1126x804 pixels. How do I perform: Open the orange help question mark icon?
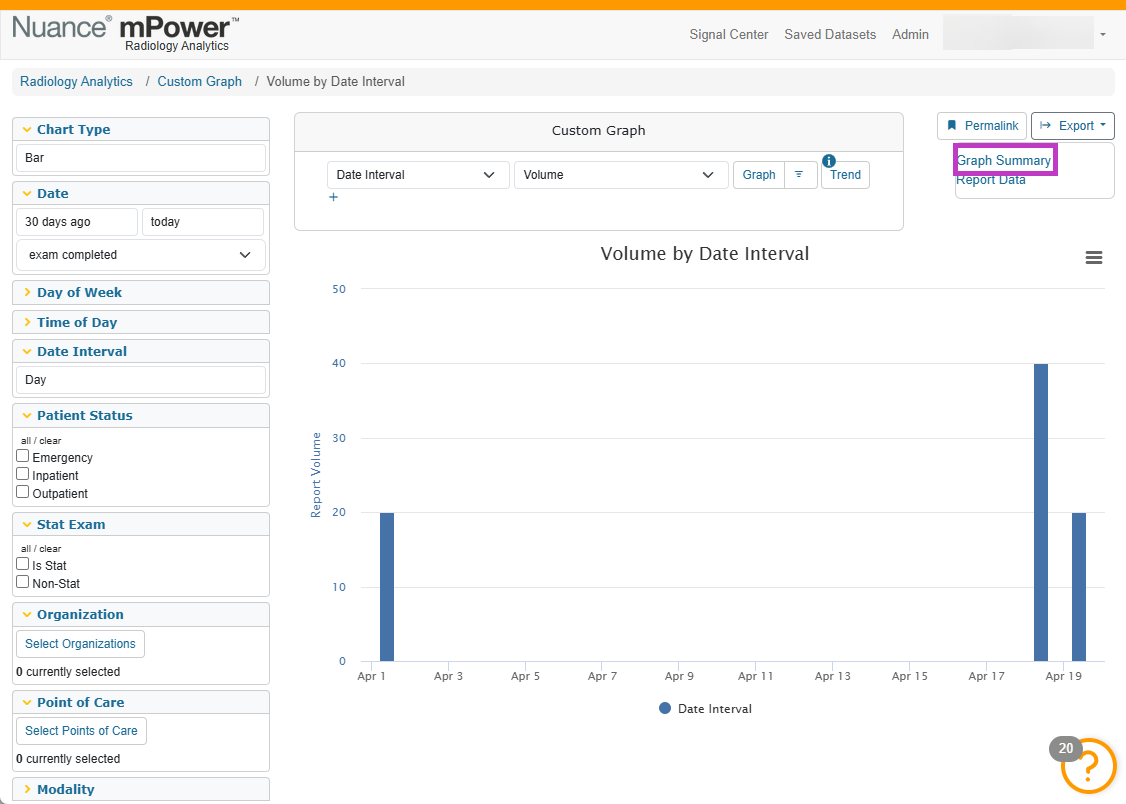click(1089, 766)
